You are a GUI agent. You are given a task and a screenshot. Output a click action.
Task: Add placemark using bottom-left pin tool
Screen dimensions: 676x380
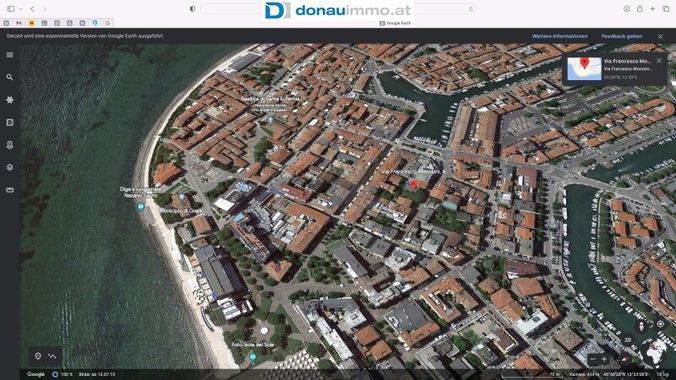tap(38, 356)
